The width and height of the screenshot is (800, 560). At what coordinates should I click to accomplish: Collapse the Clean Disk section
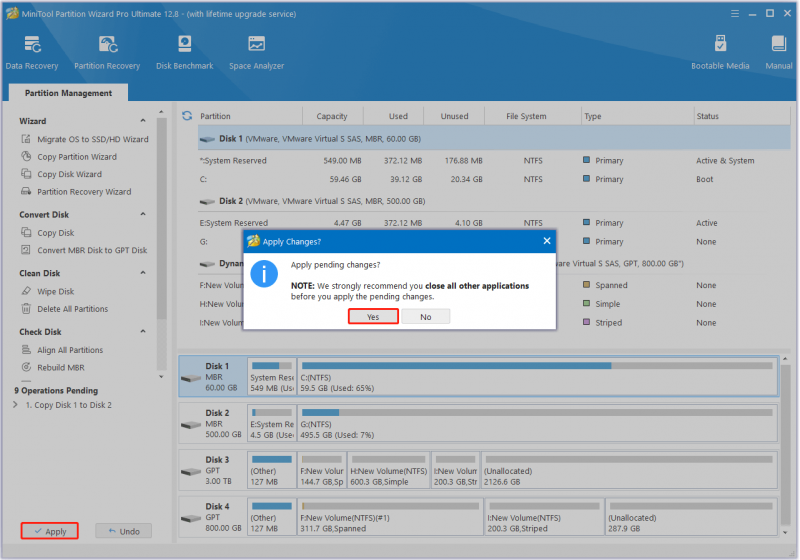(x=143, y=273)
